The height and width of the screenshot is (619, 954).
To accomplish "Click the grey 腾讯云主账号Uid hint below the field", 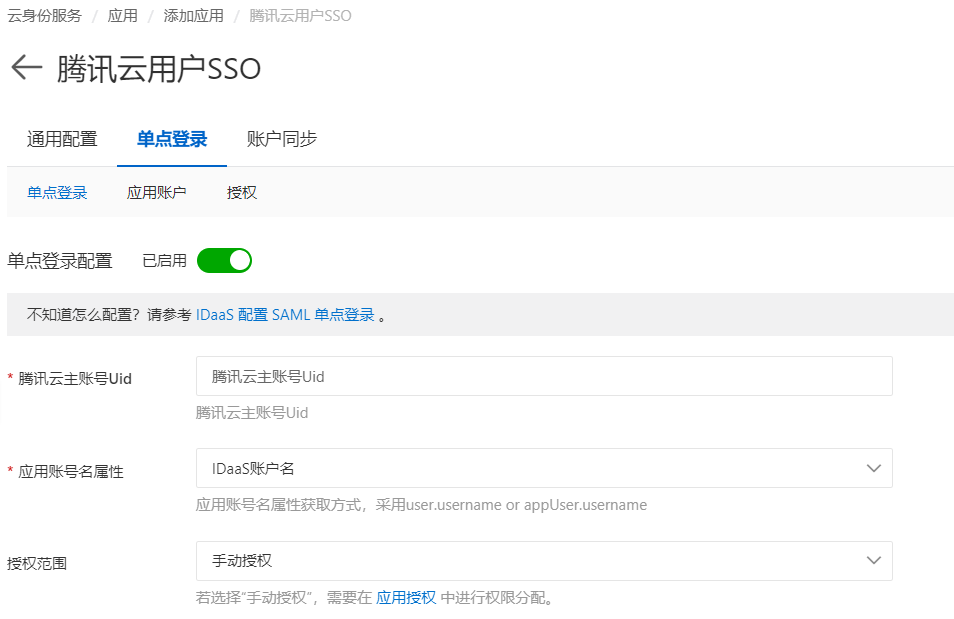I will pyautogui.click(x=252, y=413).
